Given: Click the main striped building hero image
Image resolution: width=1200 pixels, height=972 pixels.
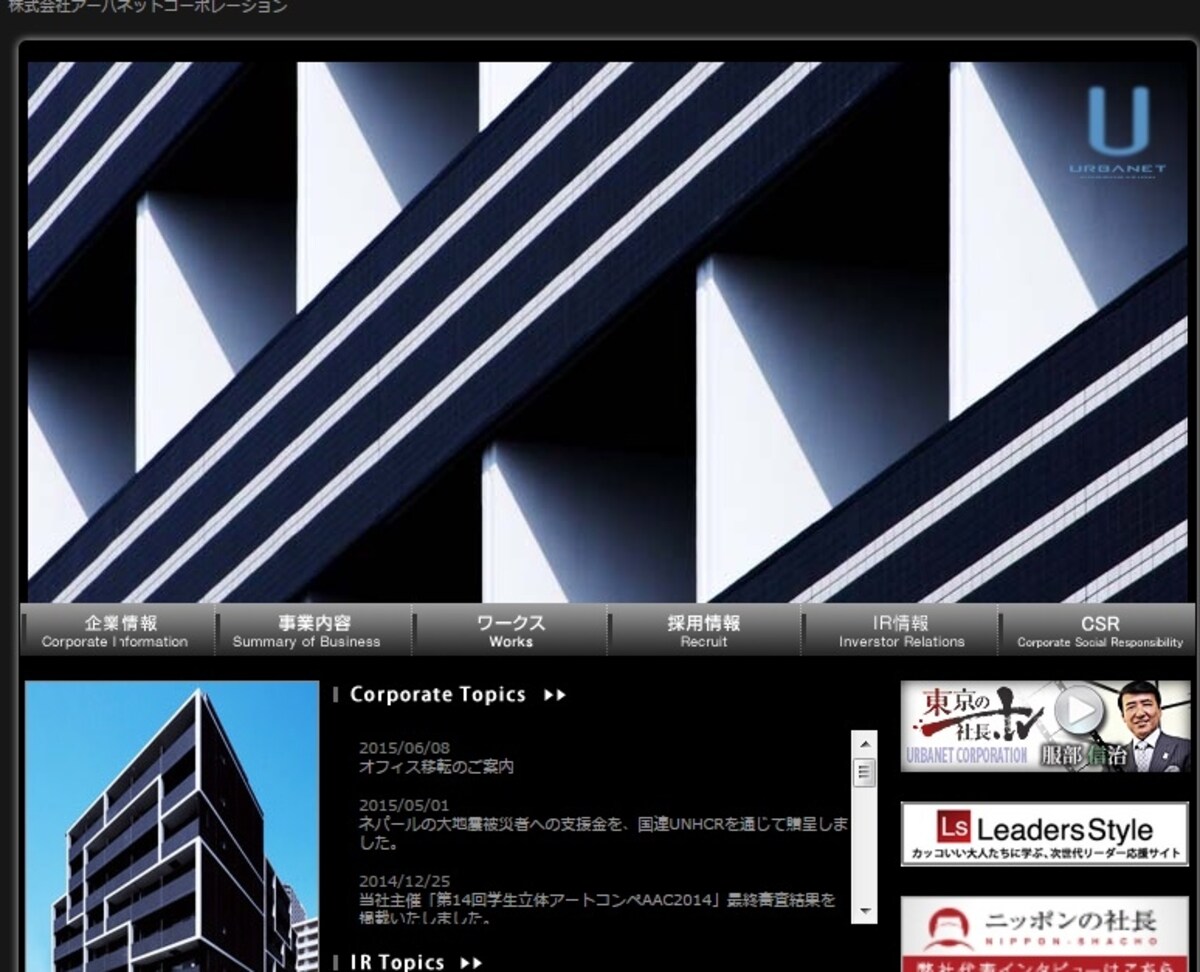Looking at the screenshot, I should [x=607, y=332].
